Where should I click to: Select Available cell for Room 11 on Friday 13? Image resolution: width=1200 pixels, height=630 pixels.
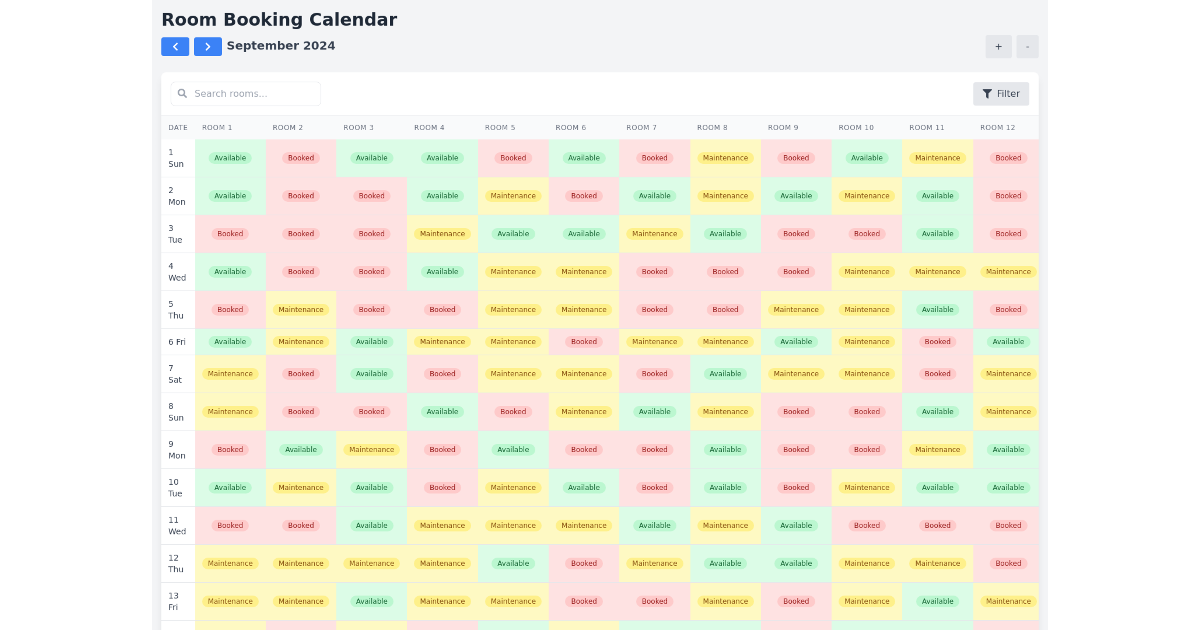click(x=937, y=601)
